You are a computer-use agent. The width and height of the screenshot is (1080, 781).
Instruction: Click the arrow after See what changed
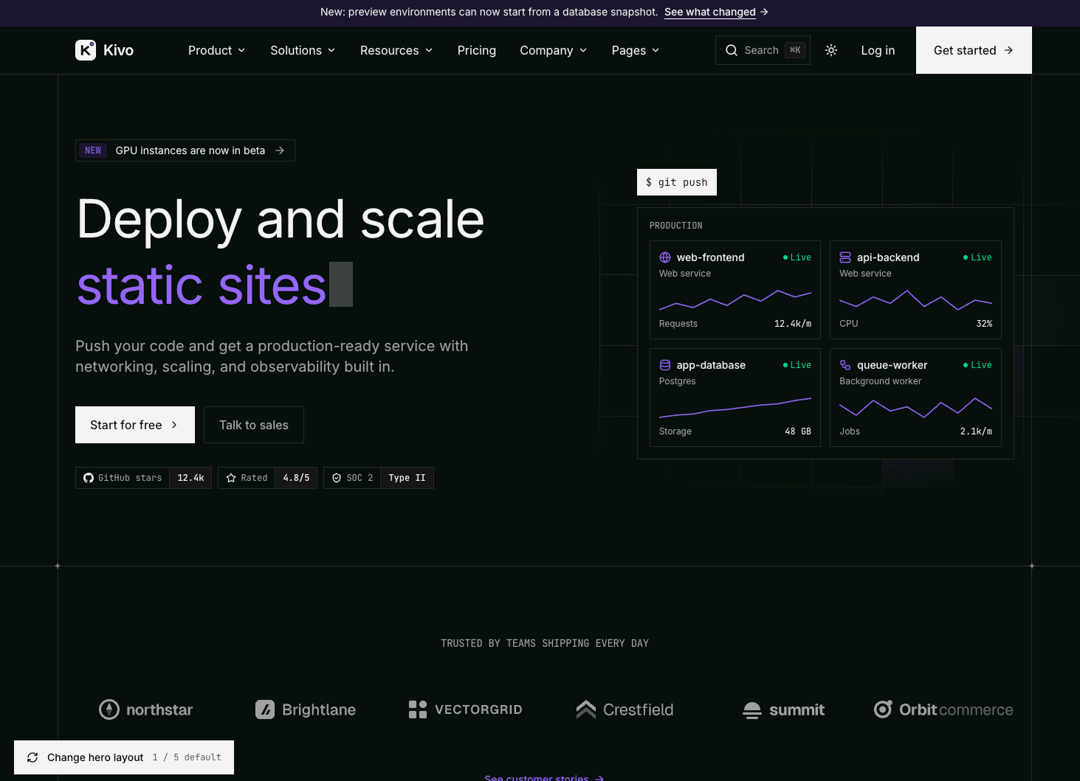764,12
